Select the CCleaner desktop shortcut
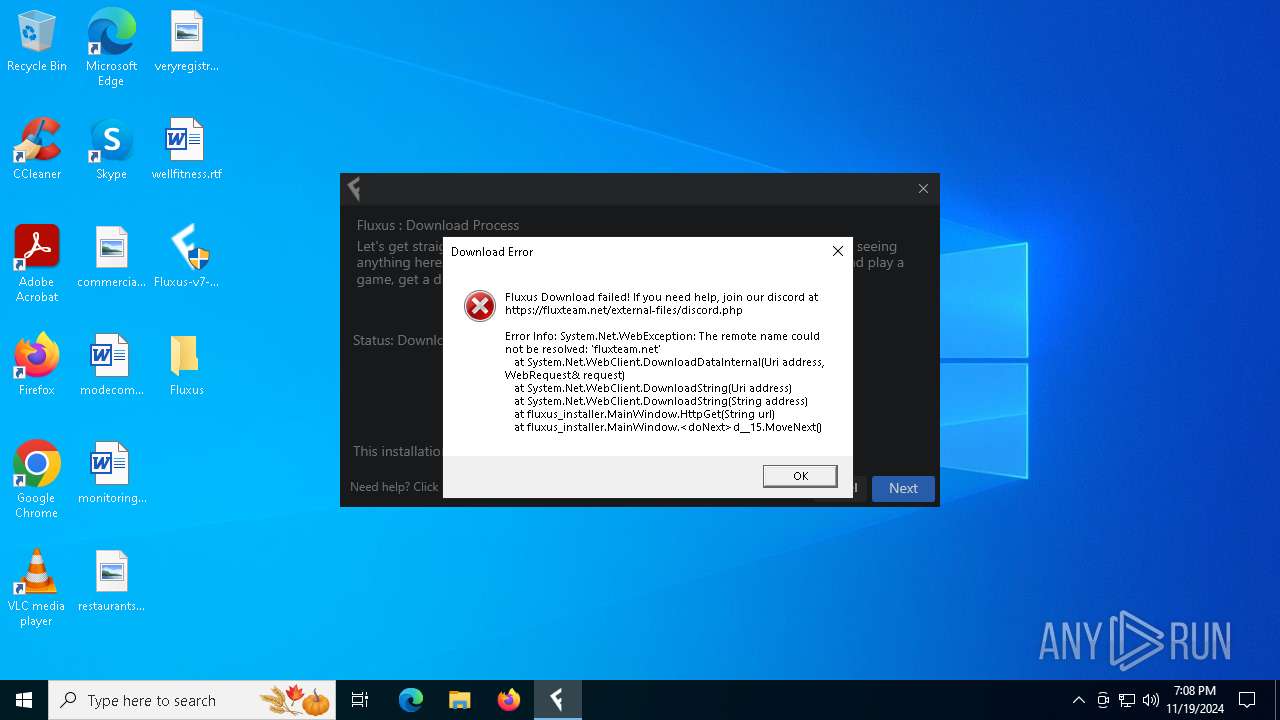Screen dimensions: 1280x720 point(37,150)
